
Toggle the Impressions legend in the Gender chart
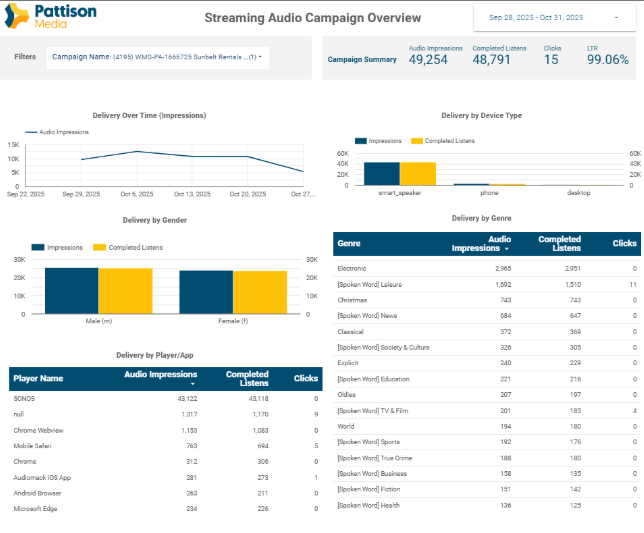tap(57, 248)
